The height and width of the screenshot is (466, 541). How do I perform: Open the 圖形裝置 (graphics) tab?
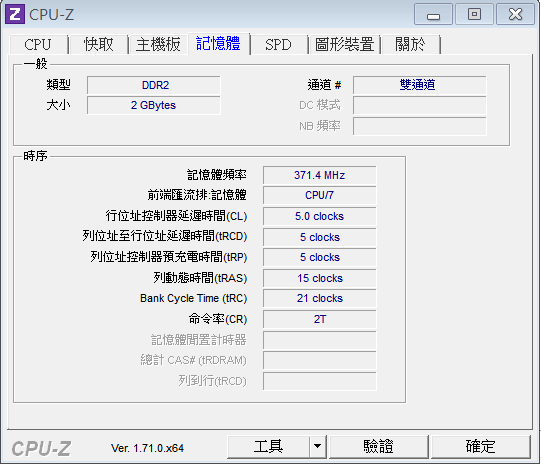[x=344, y=44]
